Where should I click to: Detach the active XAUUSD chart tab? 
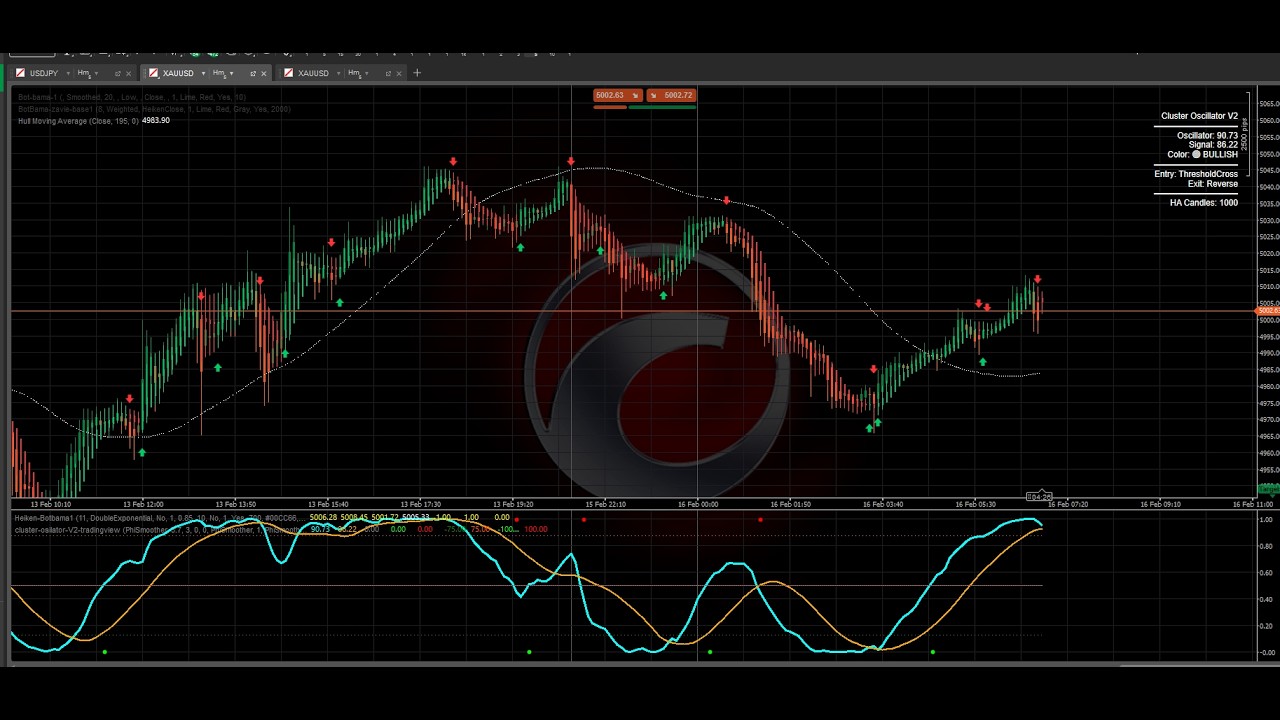pyautogui.click(x=253, y=73)
